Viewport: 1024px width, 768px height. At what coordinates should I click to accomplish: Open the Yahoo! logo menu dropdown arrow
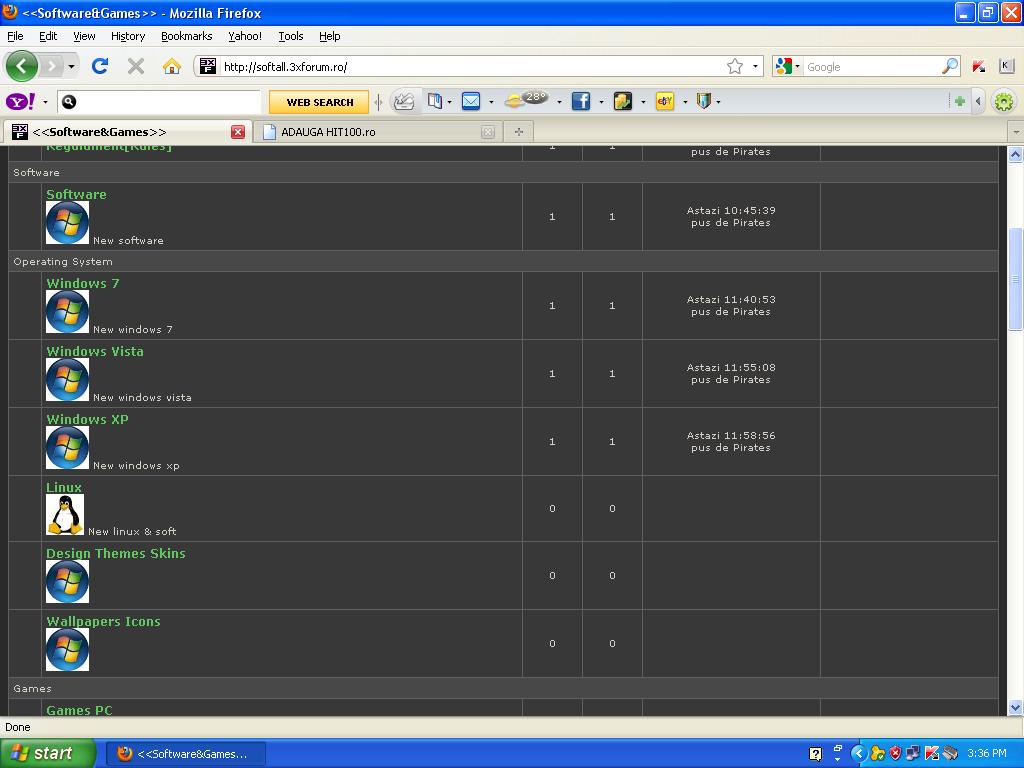pos(45,102)
